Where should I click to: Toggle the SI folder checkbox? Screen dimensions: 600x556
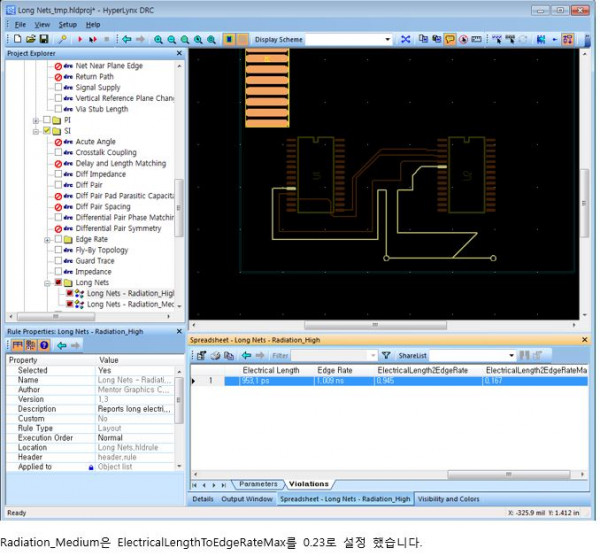pos(46,130)
